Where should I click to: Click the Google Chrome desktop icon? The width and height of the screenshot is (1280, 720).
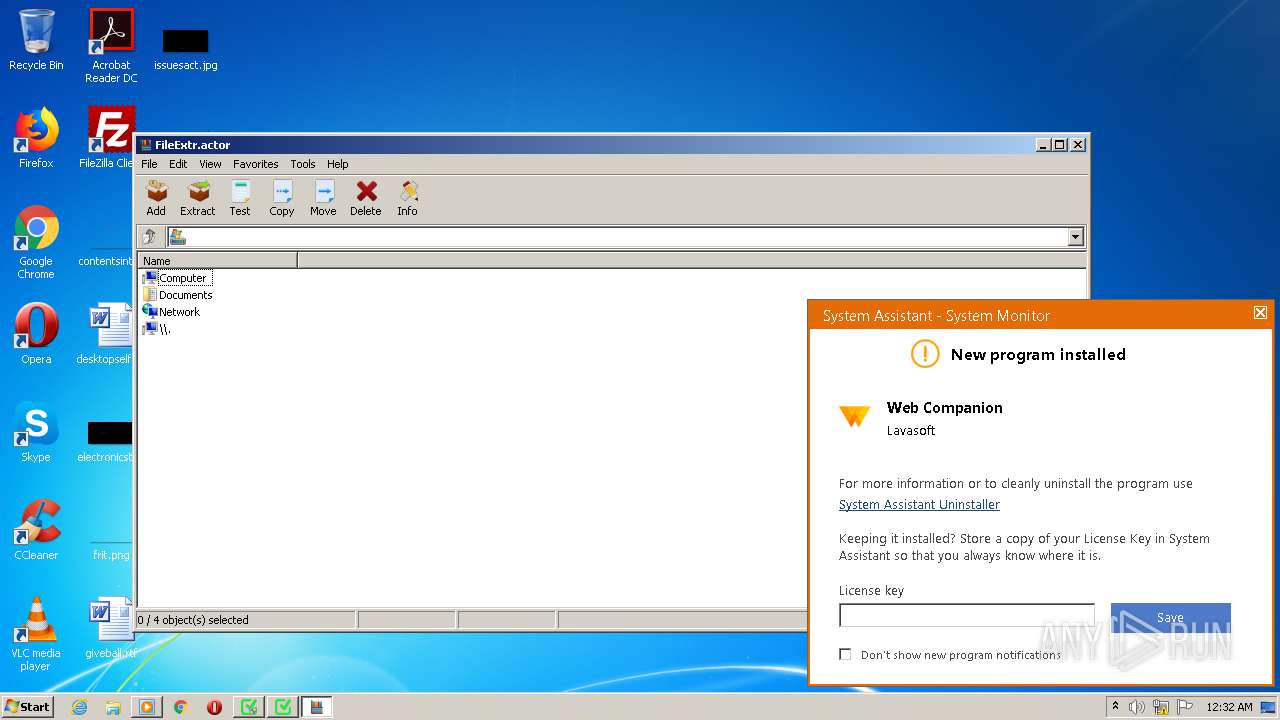click(x=36, y=242)
